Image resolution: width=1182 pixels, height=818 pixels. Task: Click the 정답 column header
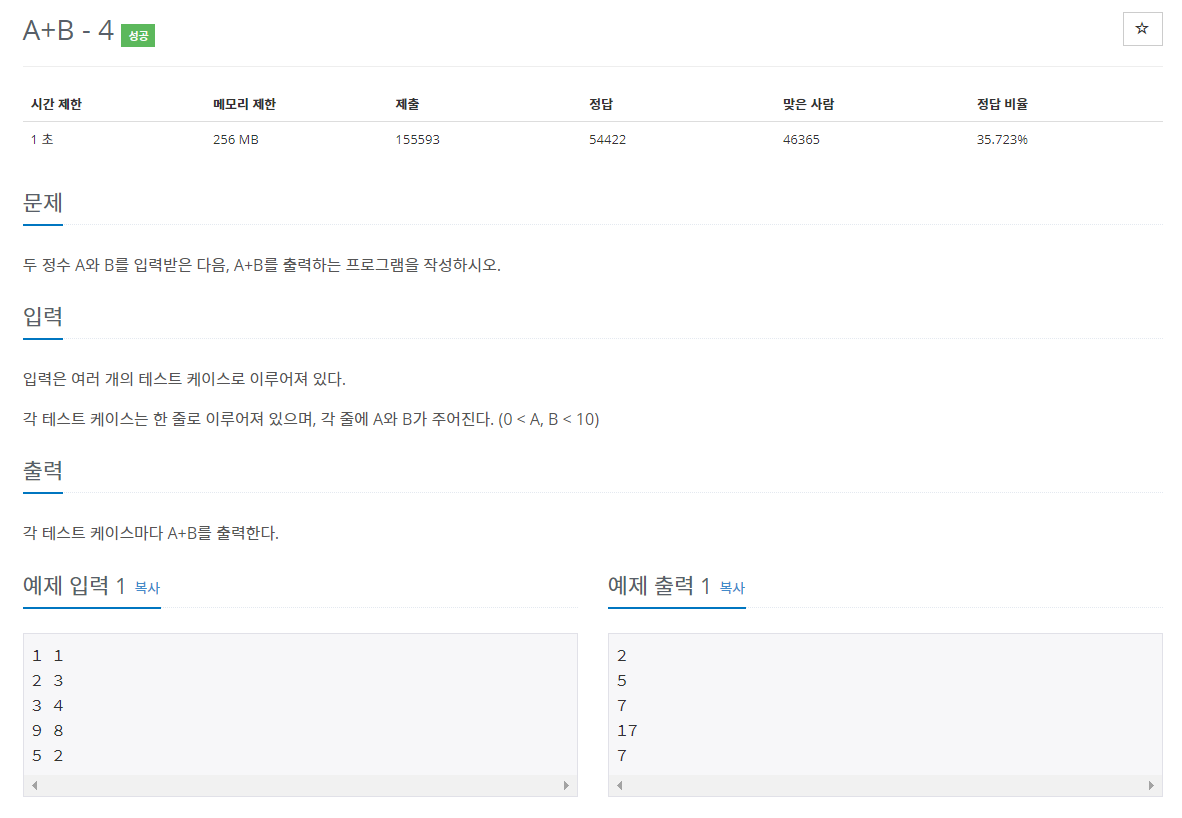[601, 104]
